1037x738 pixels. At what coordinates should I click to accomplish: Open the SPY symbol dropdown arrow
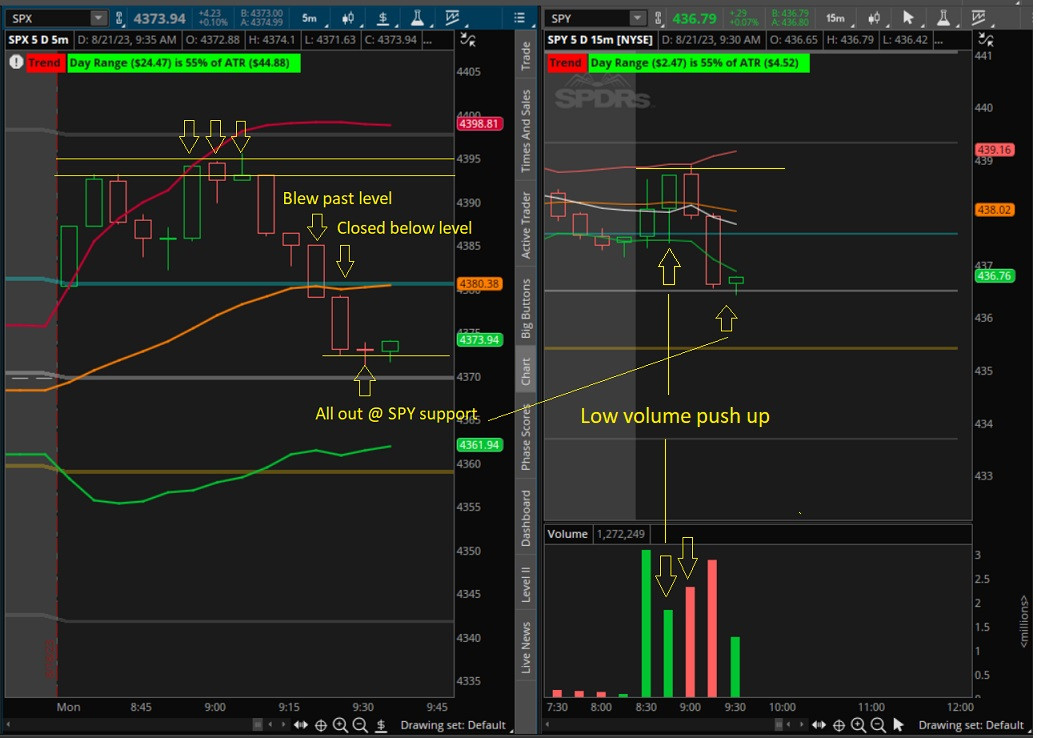pos(637,18)
